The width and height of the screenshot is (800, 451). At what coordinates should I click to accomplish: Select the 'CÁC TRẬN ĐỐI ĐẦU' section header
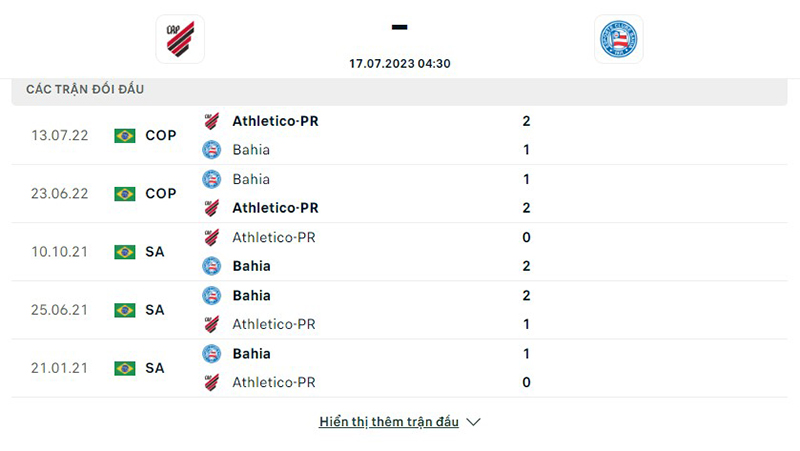(85, 89)
